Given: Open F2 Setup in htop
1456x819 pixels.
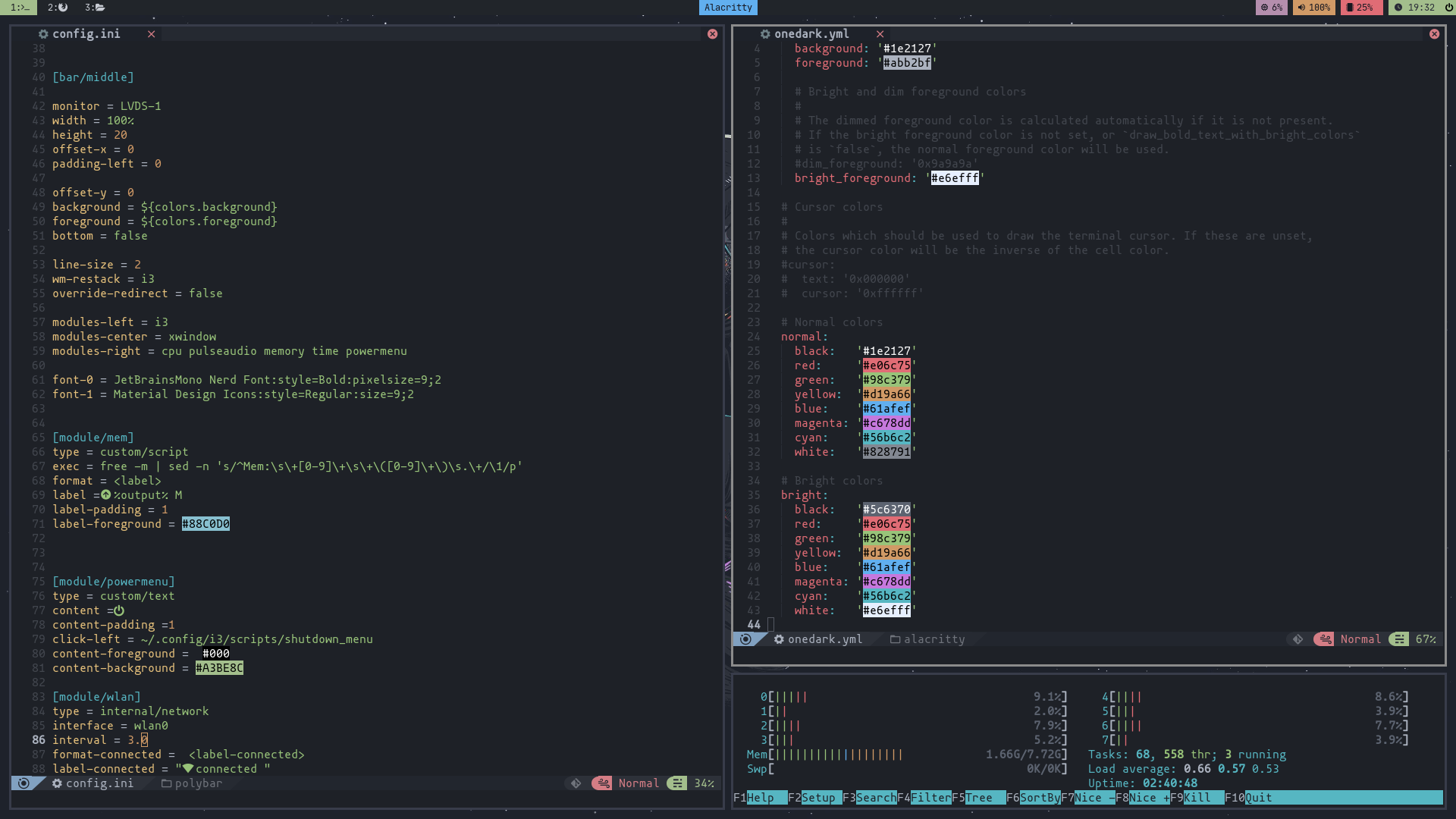Looking at the screenshot, I should 814,798.
